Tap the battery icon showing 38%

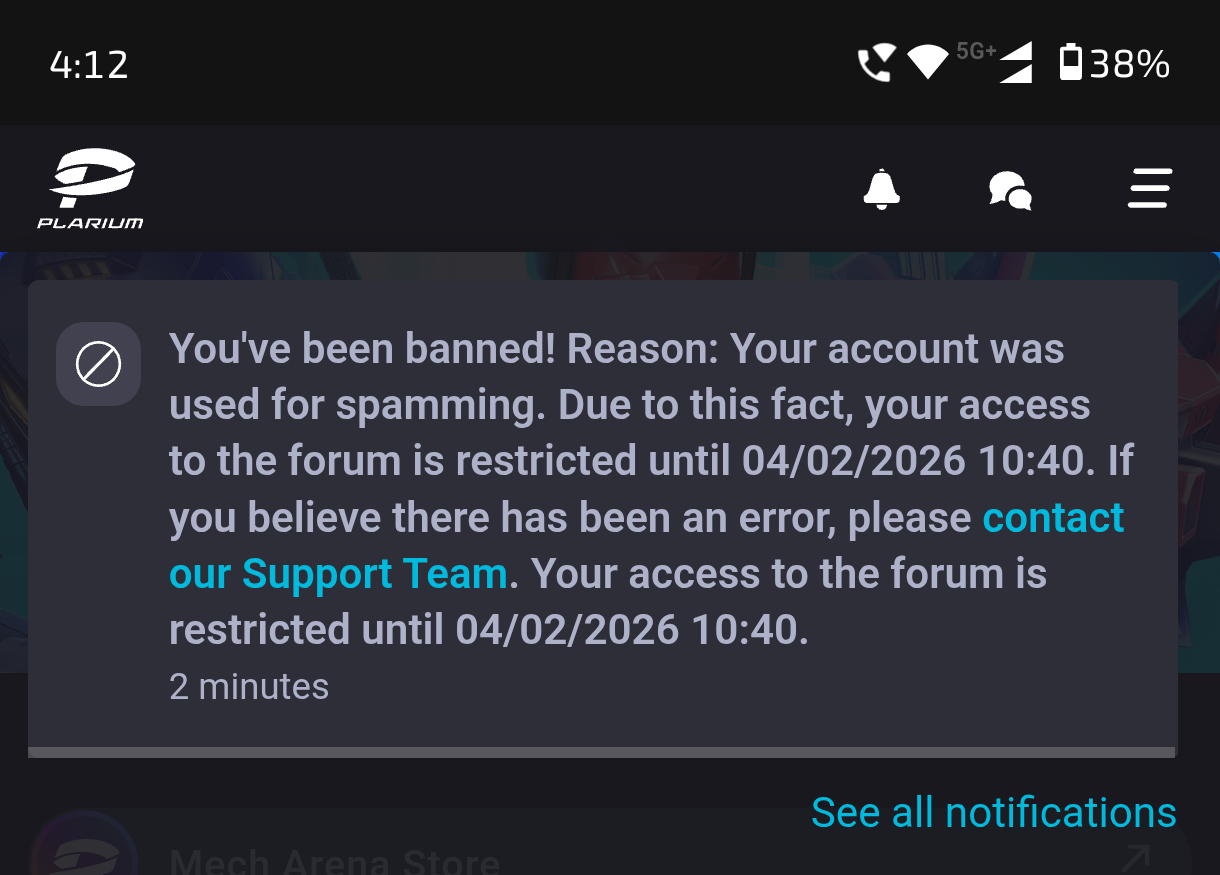[x=1071, y=63]
